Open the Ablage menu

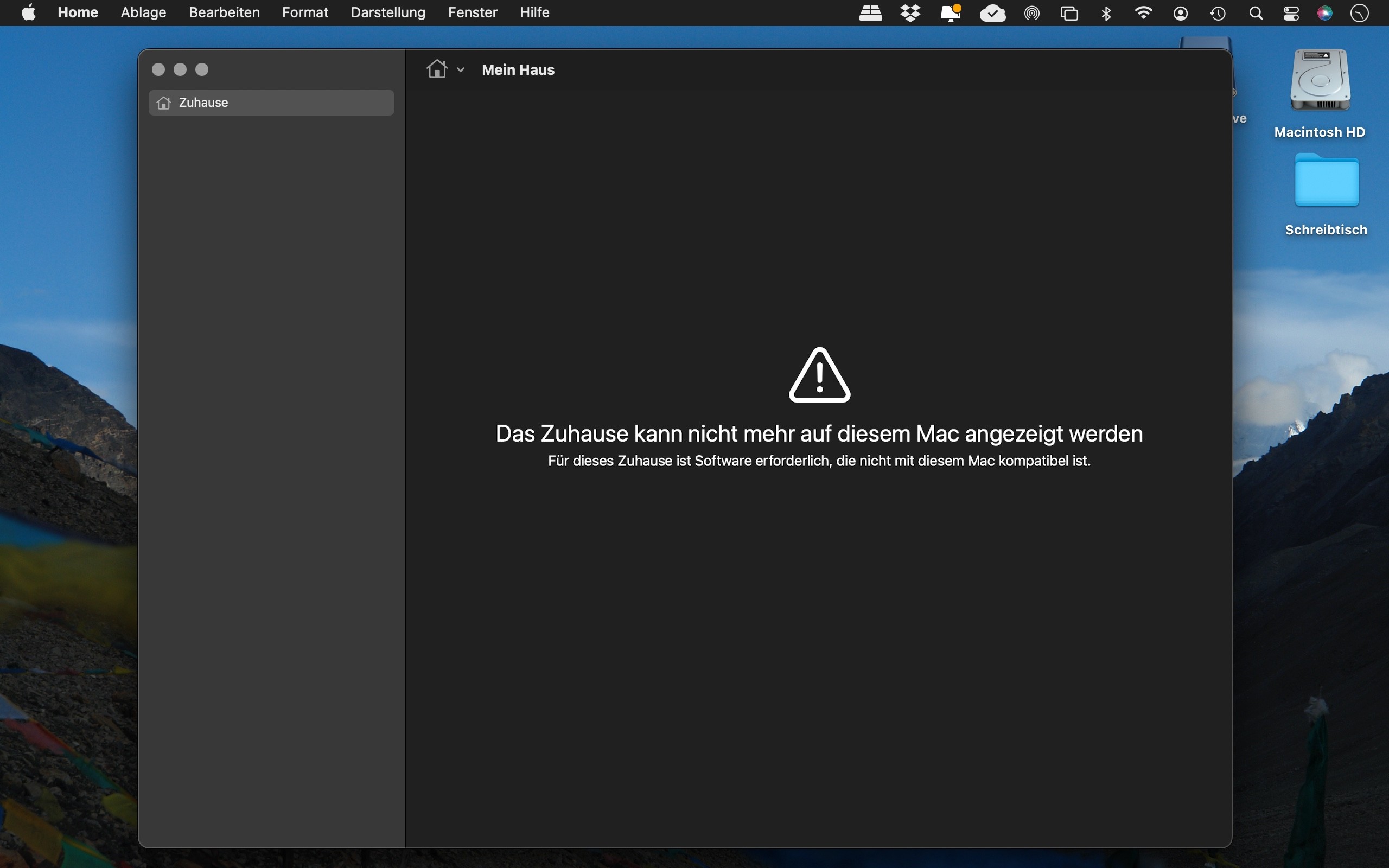coord(143,12)
